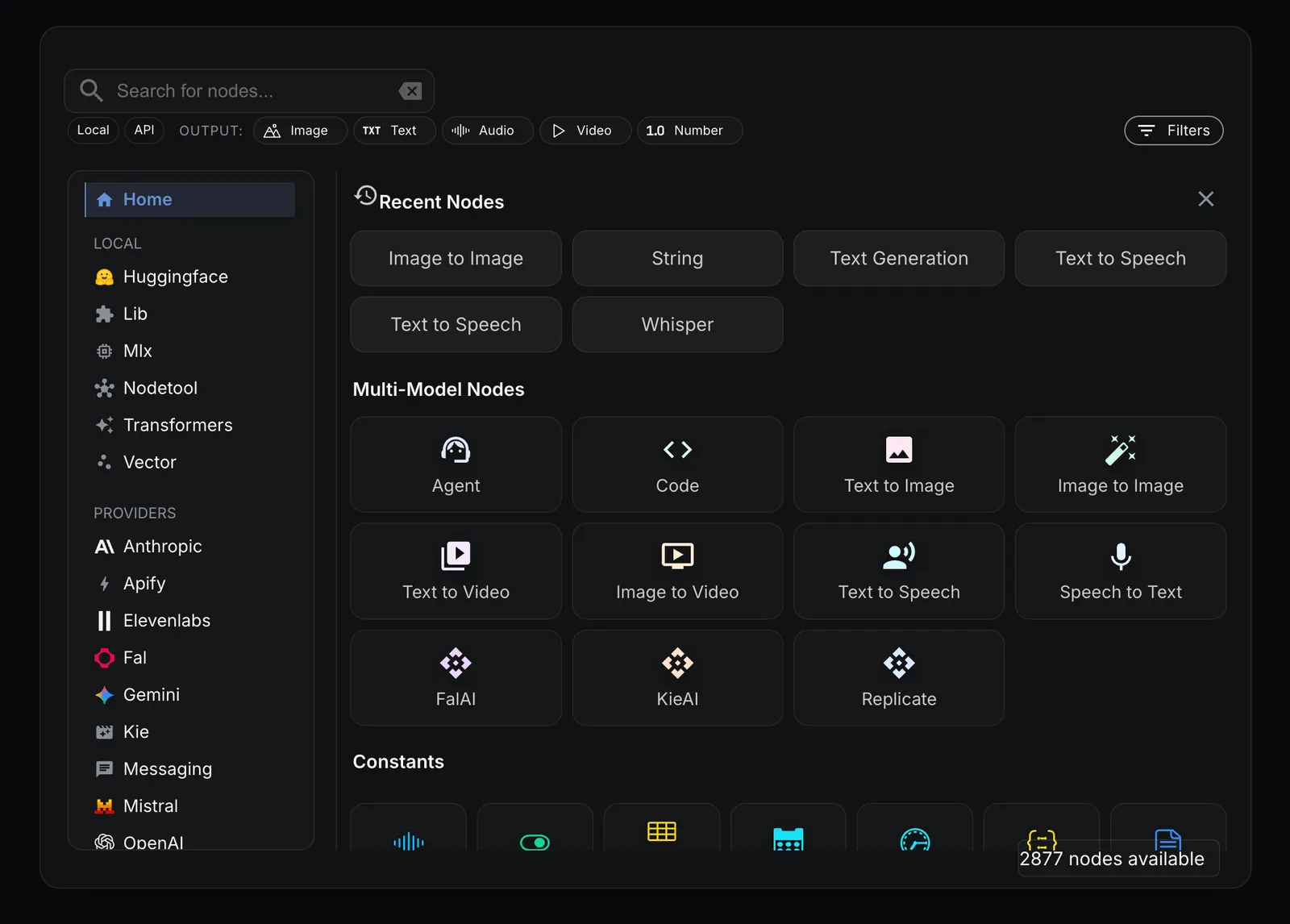Open the Mlx namespace

click(x=190, y=351)
